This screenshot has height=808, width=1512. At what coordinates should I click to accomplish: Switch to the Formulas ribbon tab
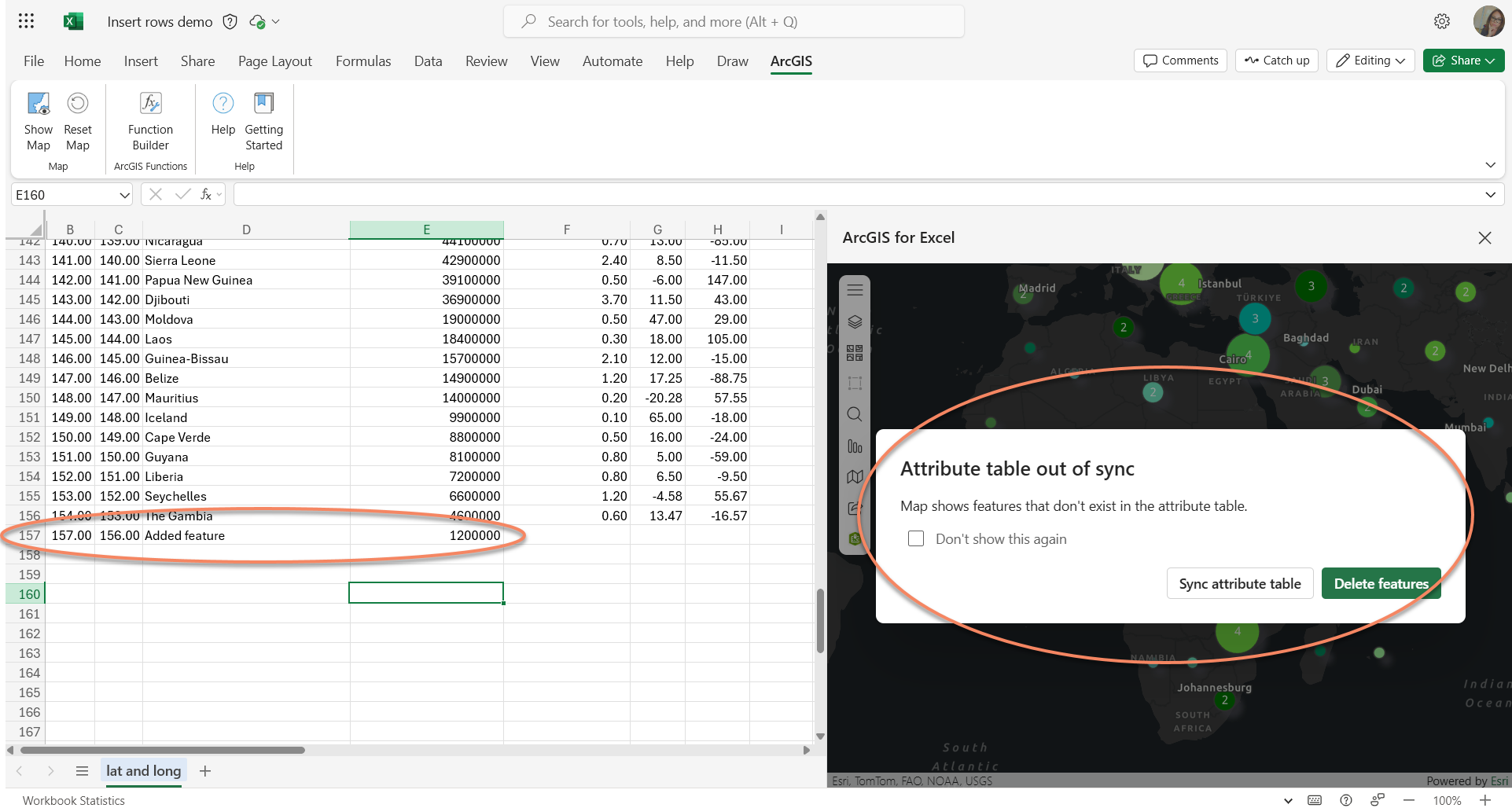point(362,61)
